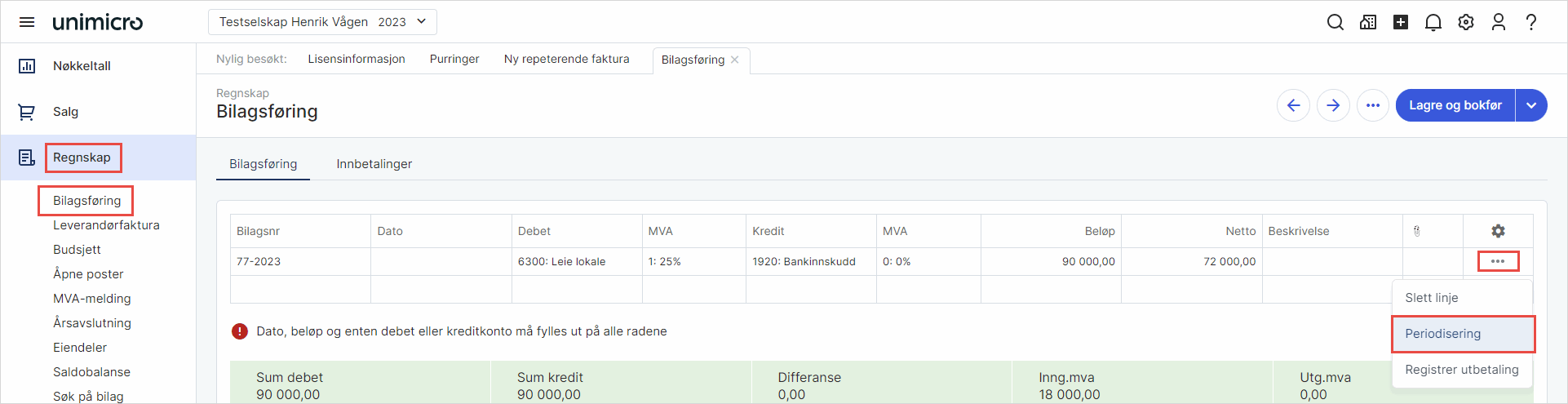This screenshot has width=1568, height=404.
Task: Open Leverandørfaktura in the sidebar
Action: [106, 225]
